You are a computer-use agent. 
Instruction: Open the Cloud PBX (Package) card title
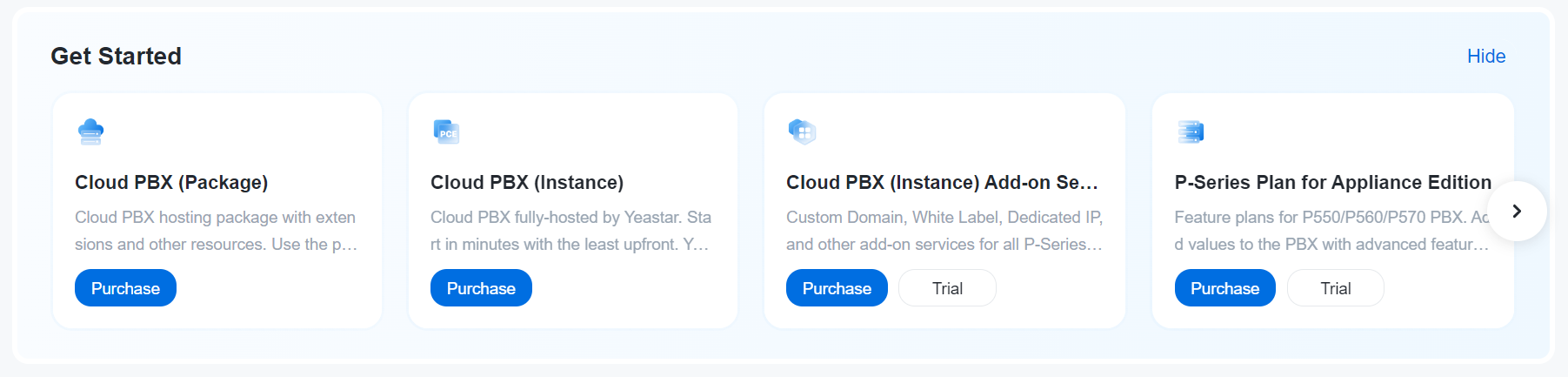171,183
